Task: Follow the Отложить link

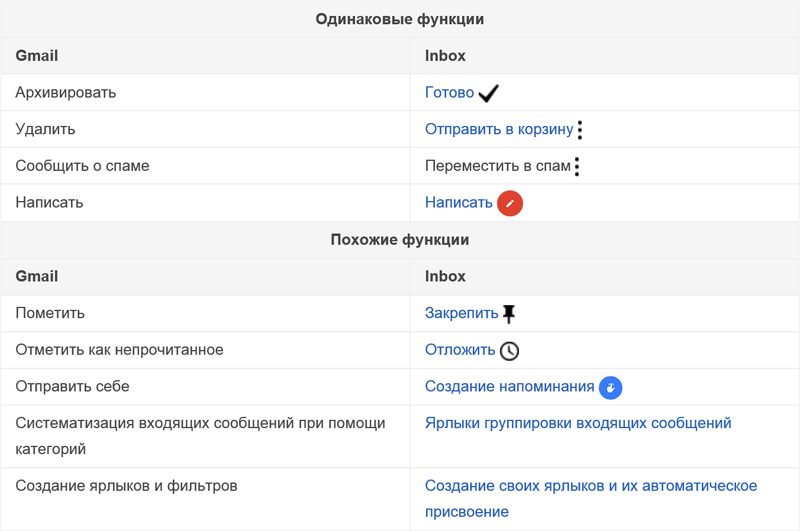Action: click(x=460, y=349)
